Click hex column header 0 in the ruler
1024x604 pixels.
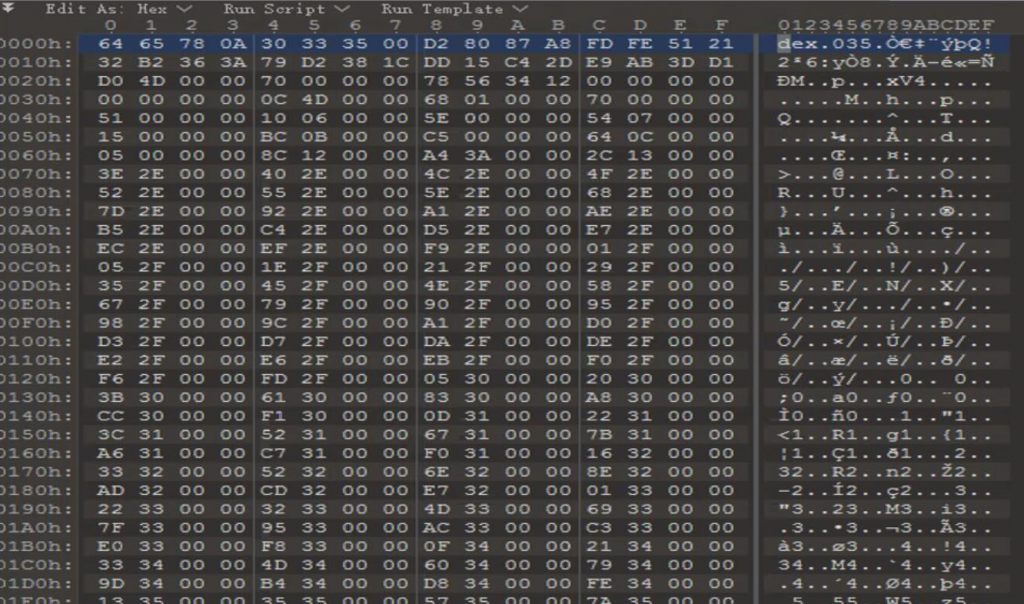(x=110, y=25)
